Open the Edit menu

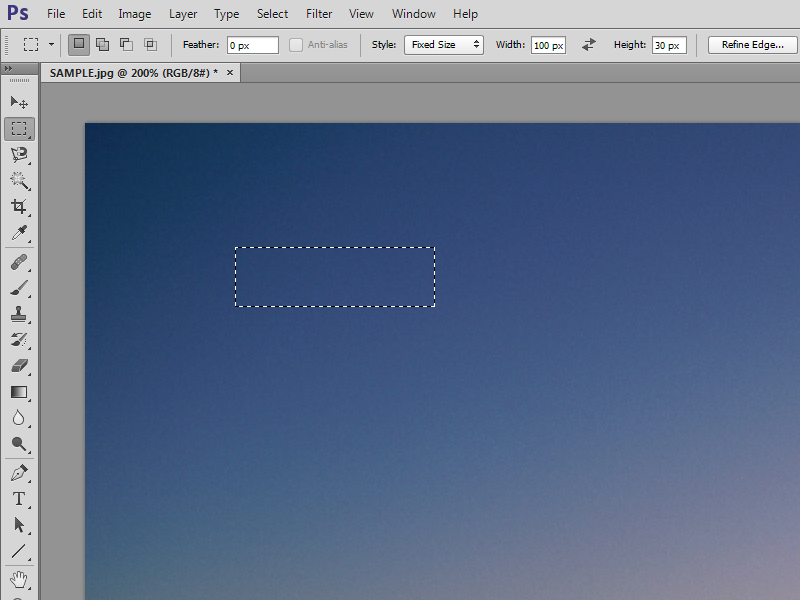92,14
